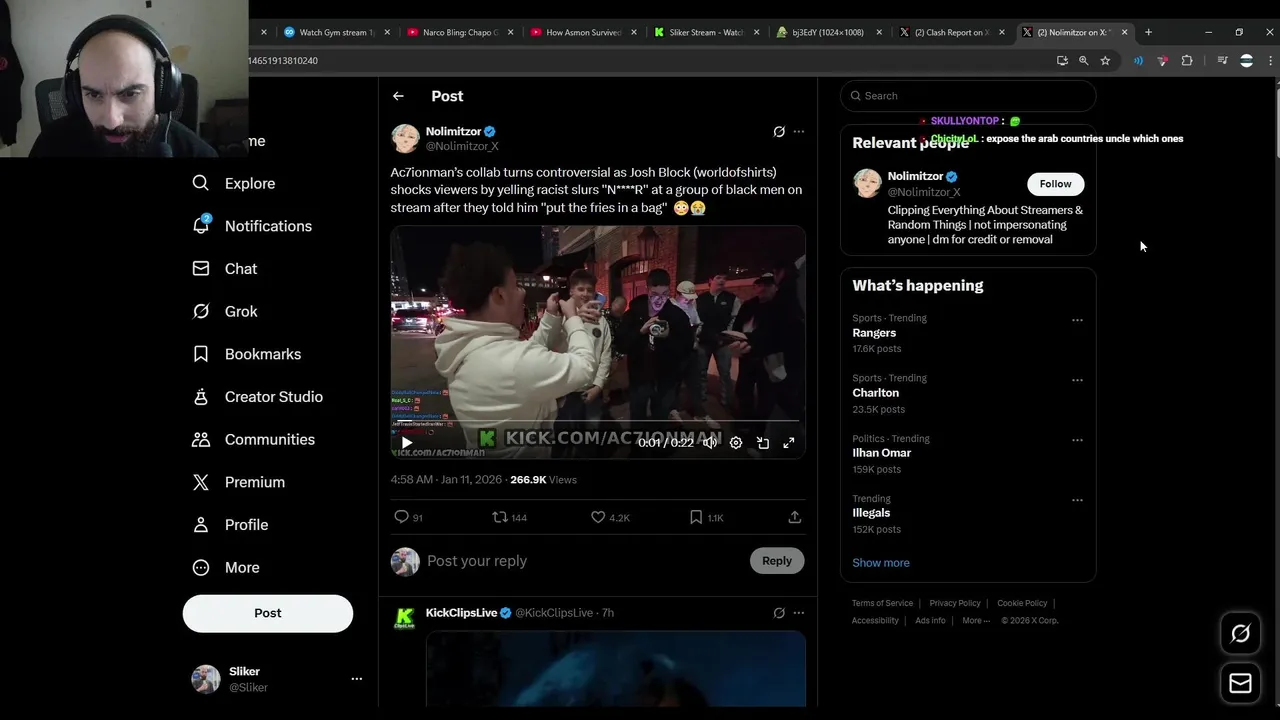
Task: Go back with the Post header arrow
Action: pos(398,96)
